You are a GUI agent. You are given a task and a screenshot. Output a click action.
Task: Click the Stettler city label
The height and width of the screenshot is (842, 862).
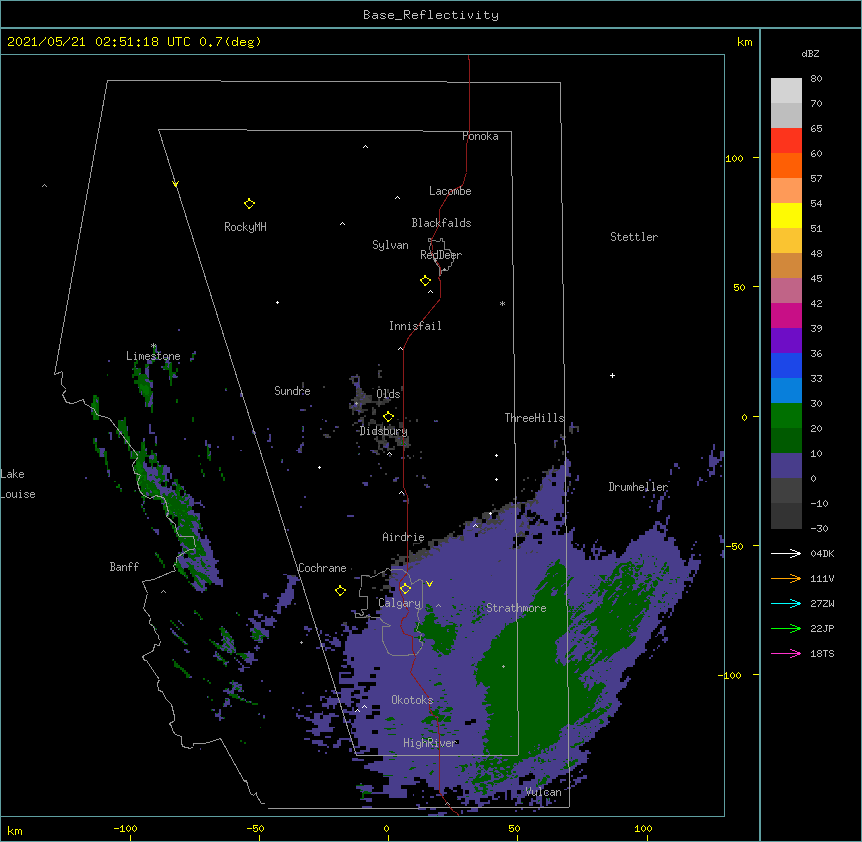click(x=634, y=237)
